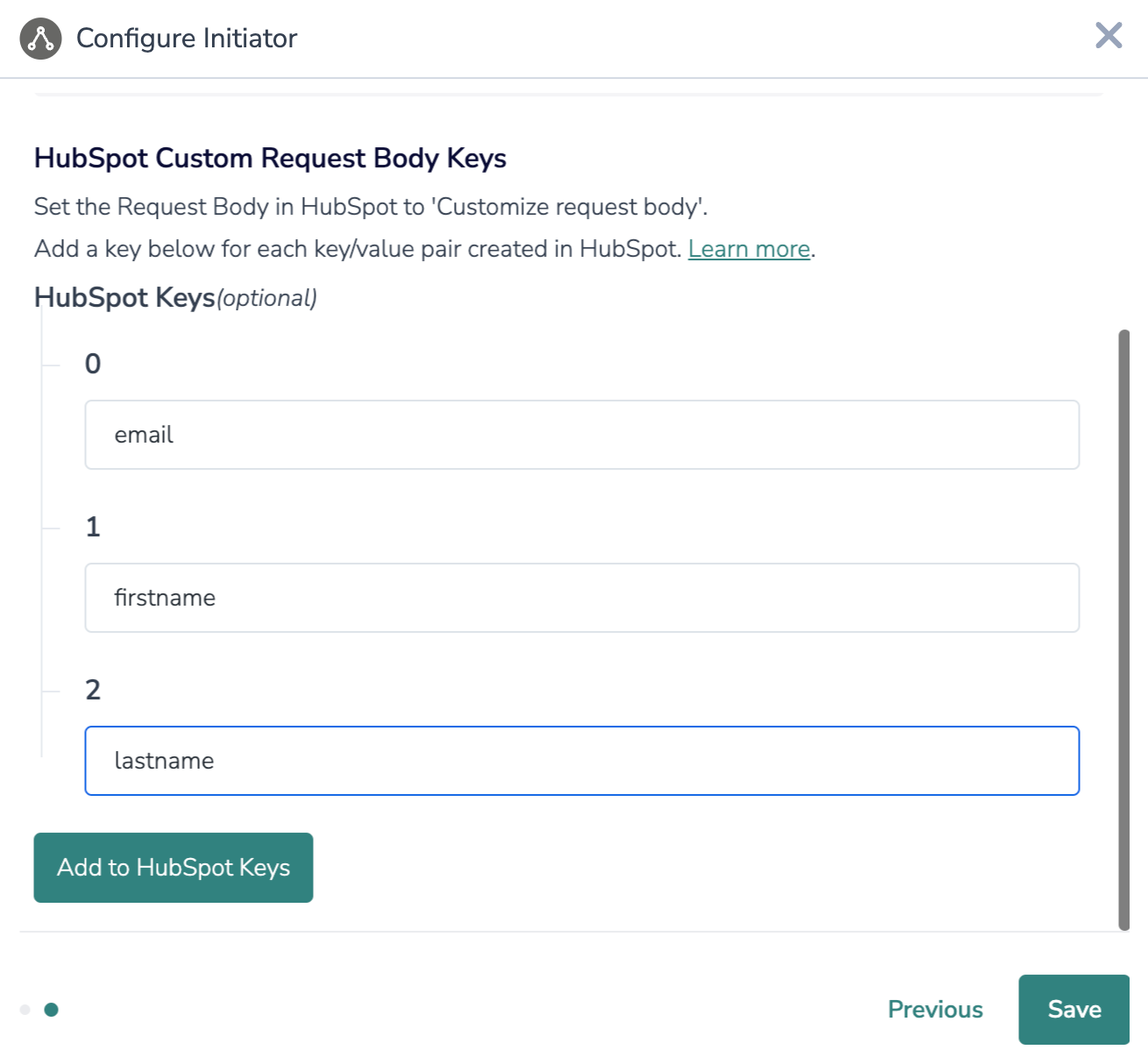Image resolution: width=1148 pixels, height=1057 pixels.
Task: Focus the firstname key input field
Action: click(x=581, y=598)
